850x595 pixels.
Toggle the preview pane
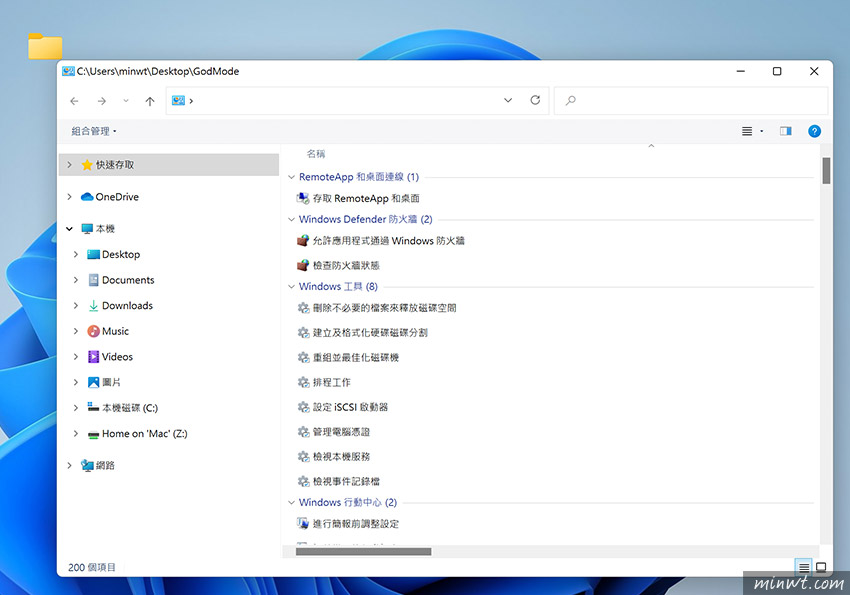coord(785,131)
